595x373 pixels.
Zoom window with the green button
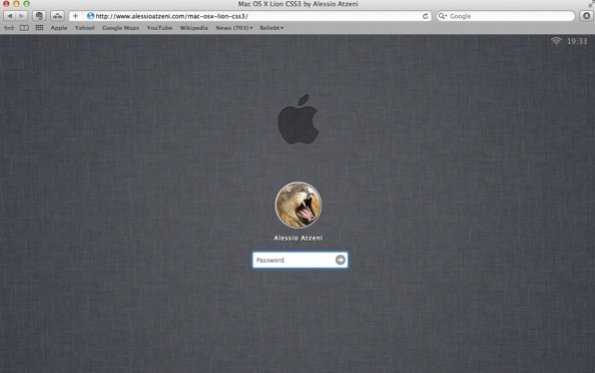point(26,4)
